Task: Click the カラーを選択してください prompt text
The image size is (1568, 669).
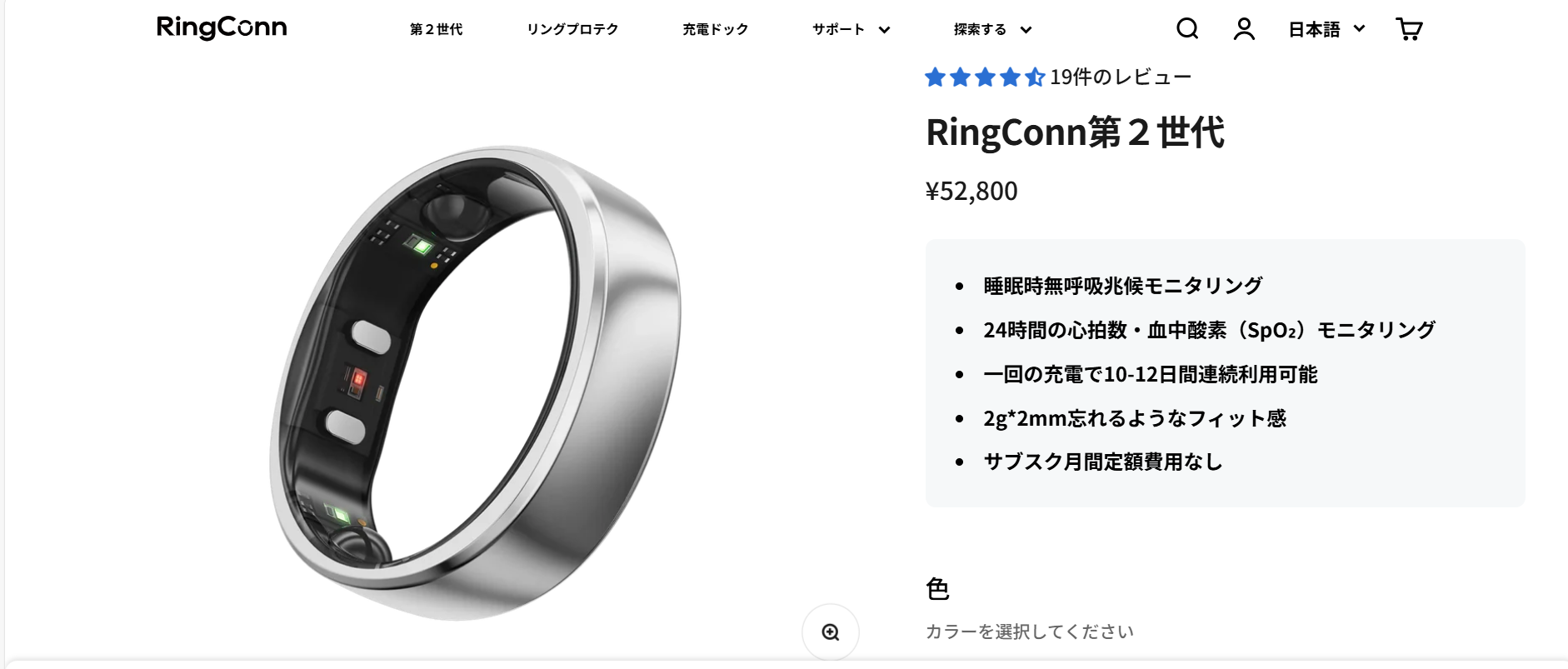Action: [1030, 632]
